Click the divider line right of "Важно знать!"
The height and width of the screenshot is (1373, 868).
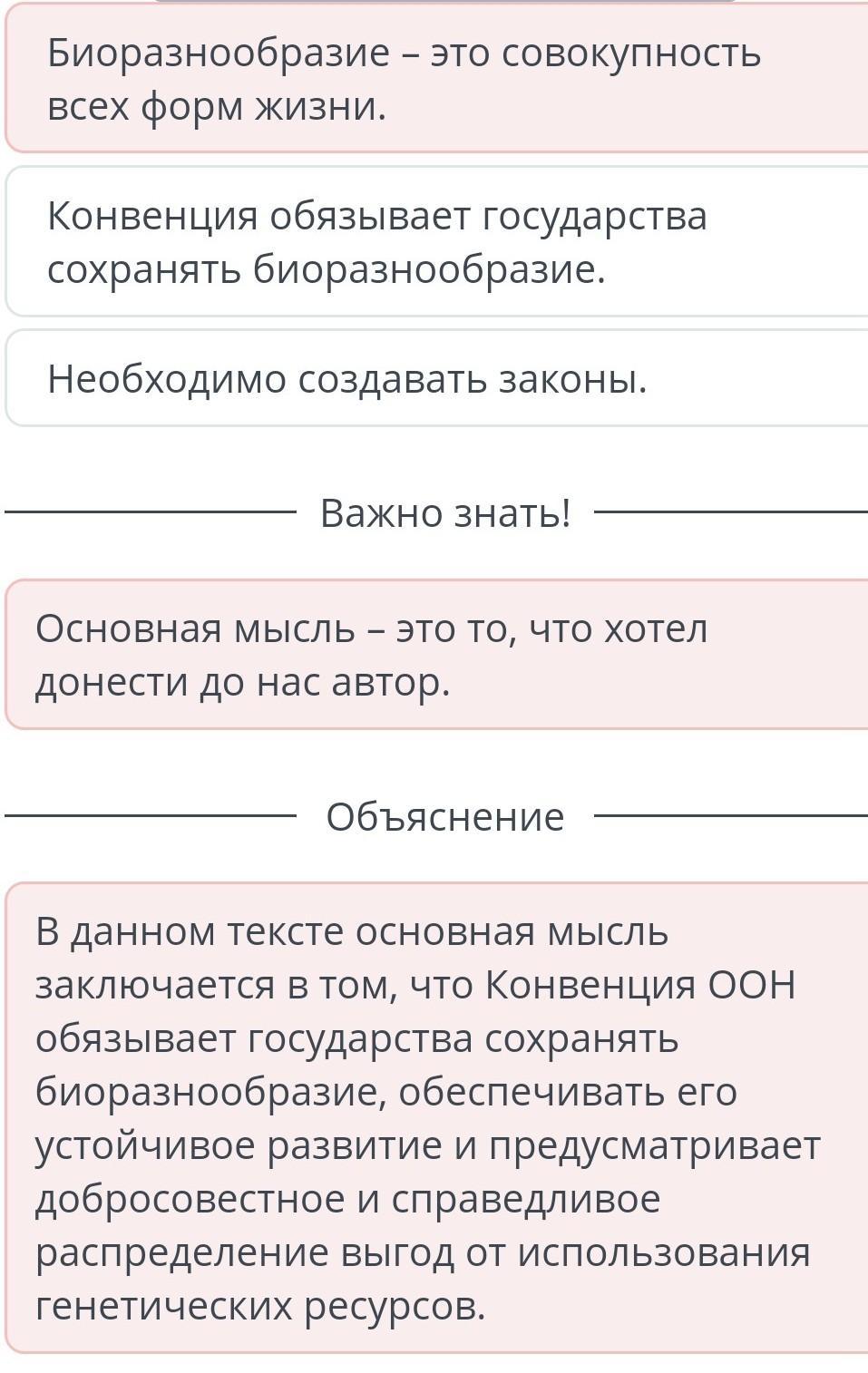[x=731, y=513]
